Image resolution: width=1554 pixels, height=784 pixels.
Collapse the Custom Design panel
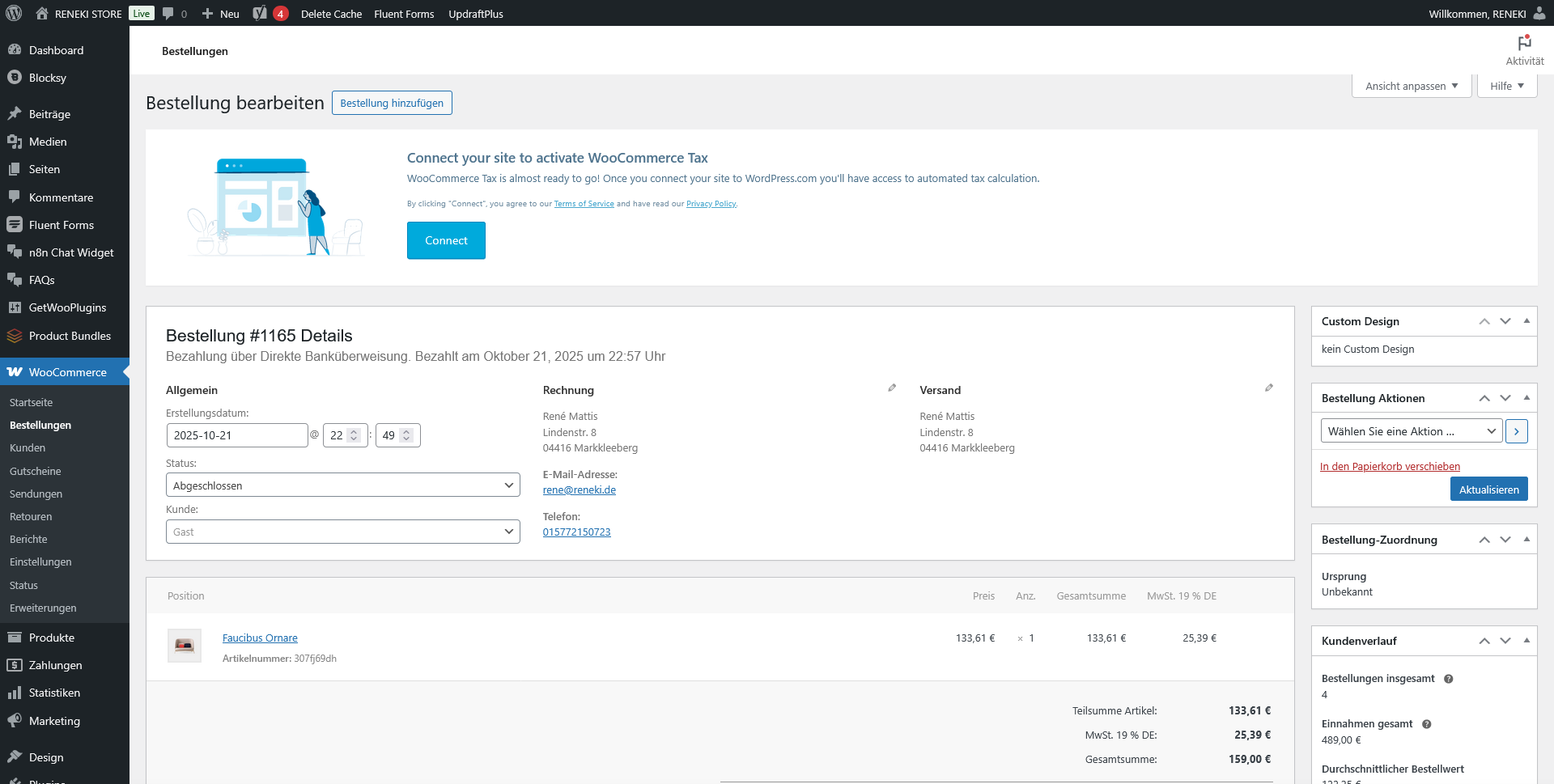pos(1526,321)
